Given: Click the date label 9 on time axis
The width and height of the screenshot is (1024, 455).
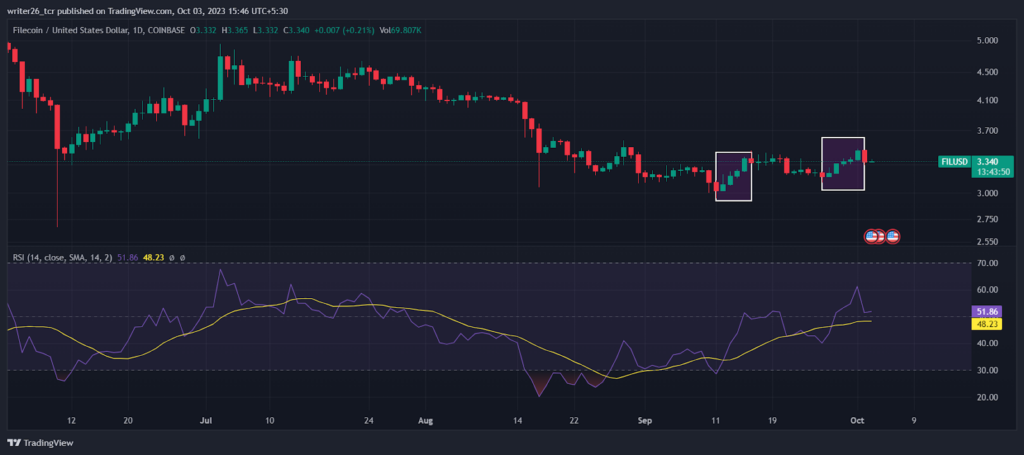Looking at the screenshot, I should pos(914,420).
